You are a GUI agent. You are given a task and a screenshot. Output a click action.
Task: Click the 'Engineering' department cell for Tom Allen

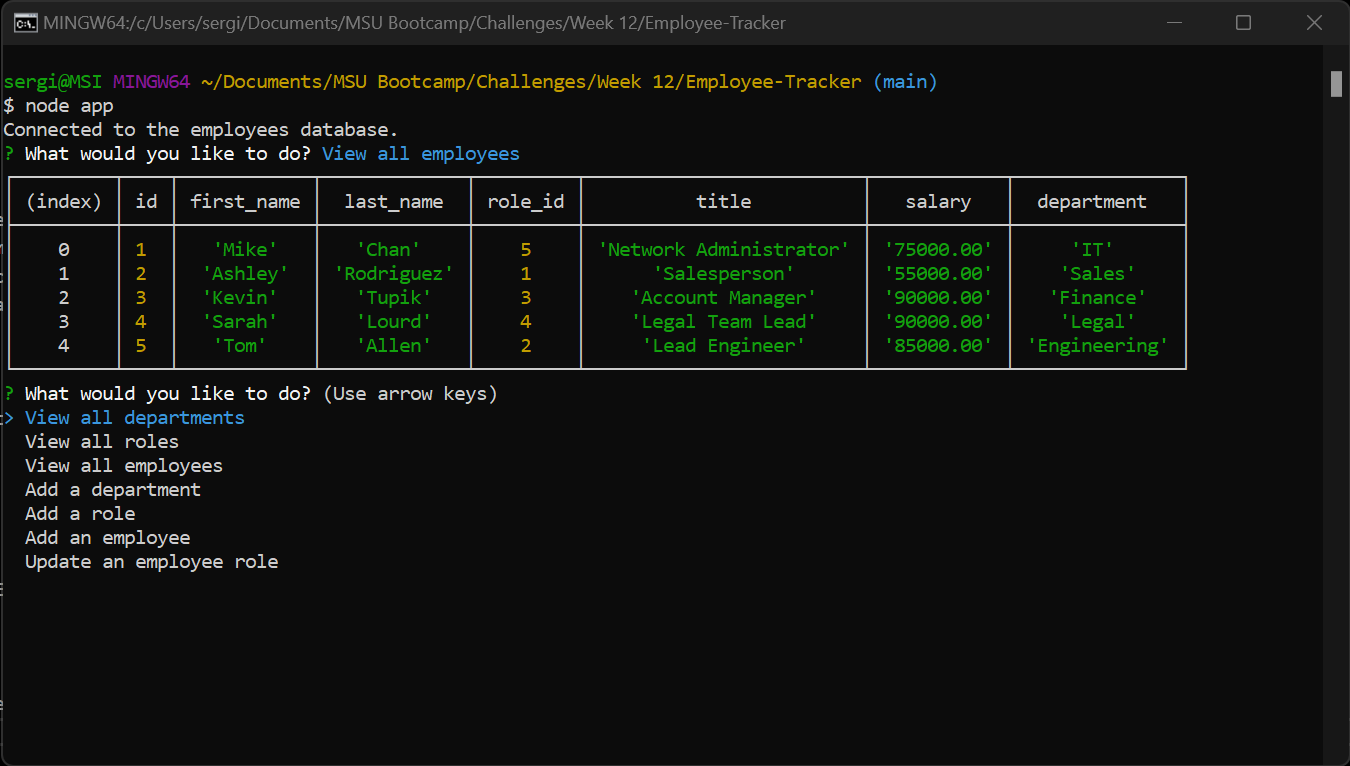pos(1097,345)
